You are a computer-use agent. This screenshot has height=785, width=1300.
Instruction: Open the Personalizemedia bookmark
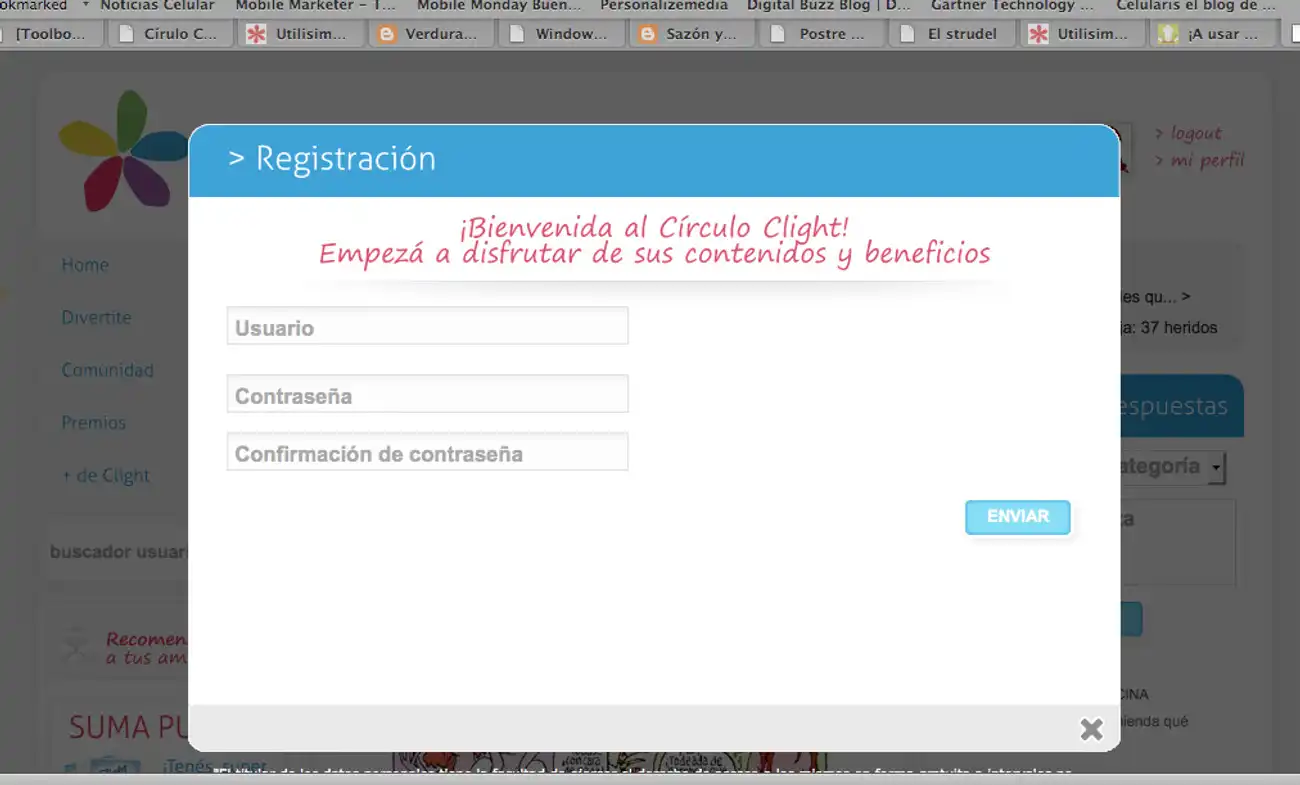[x=664, y=6]
